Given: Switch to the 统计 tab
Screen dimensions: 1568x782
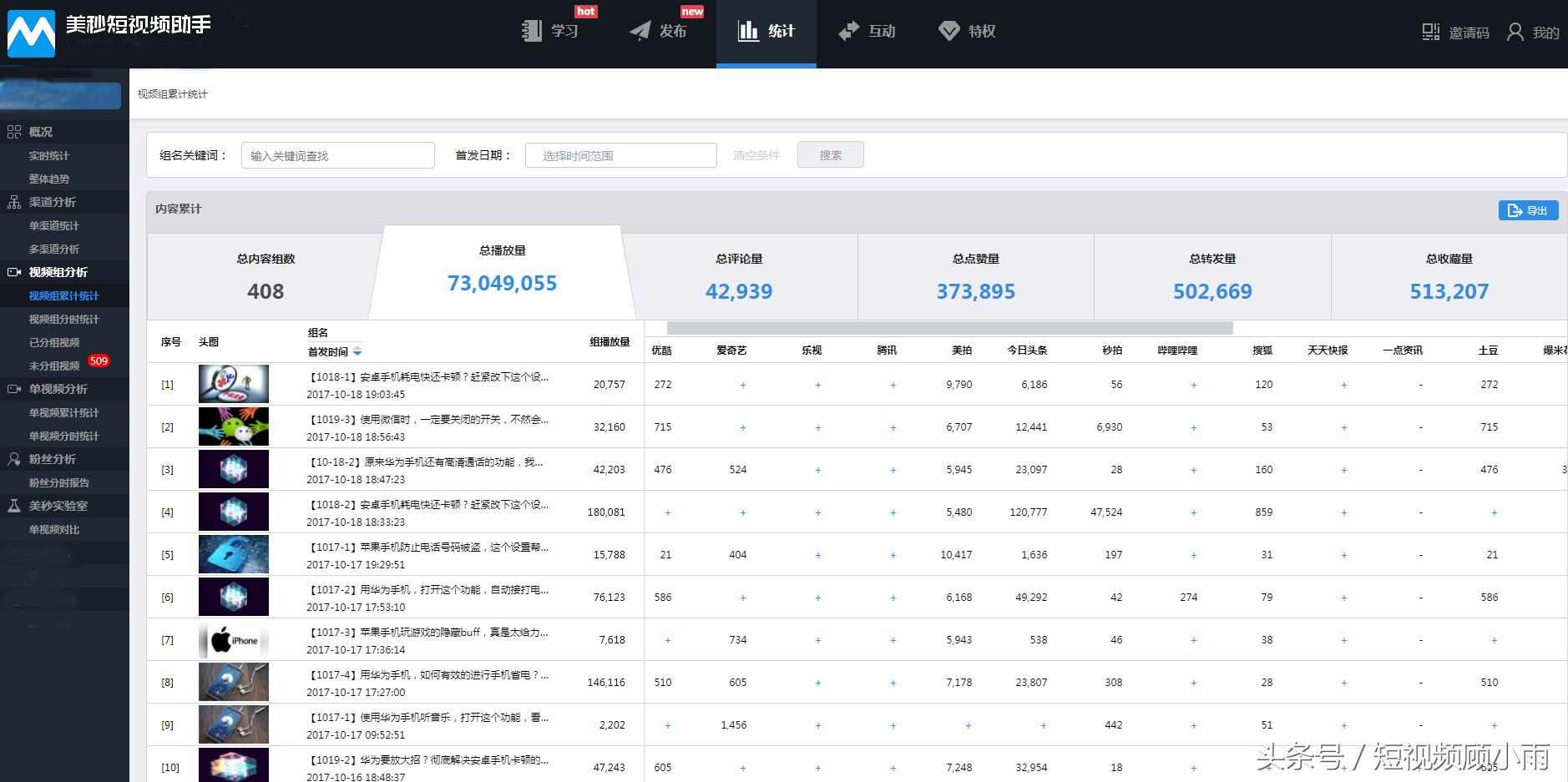Looking at the screenshot, I should 766,32.
